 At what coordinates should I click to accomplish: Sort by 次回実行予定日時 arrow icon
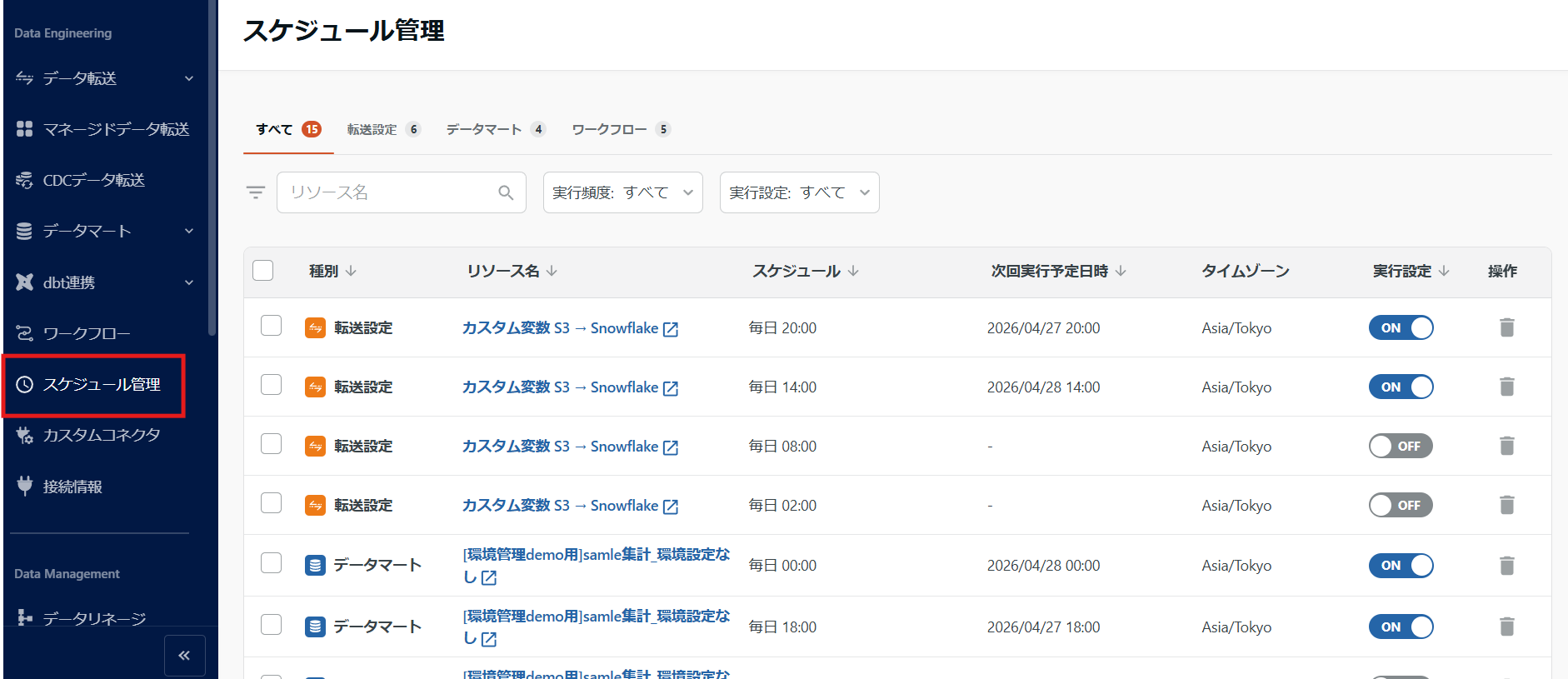tap(1121, 271)
